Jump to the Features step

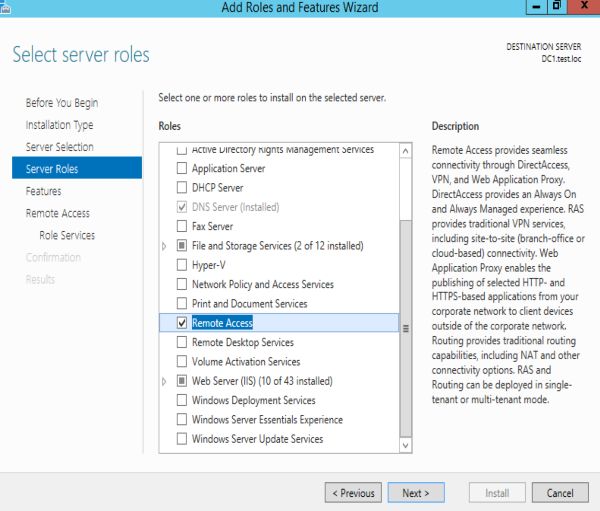pos(43,191)
